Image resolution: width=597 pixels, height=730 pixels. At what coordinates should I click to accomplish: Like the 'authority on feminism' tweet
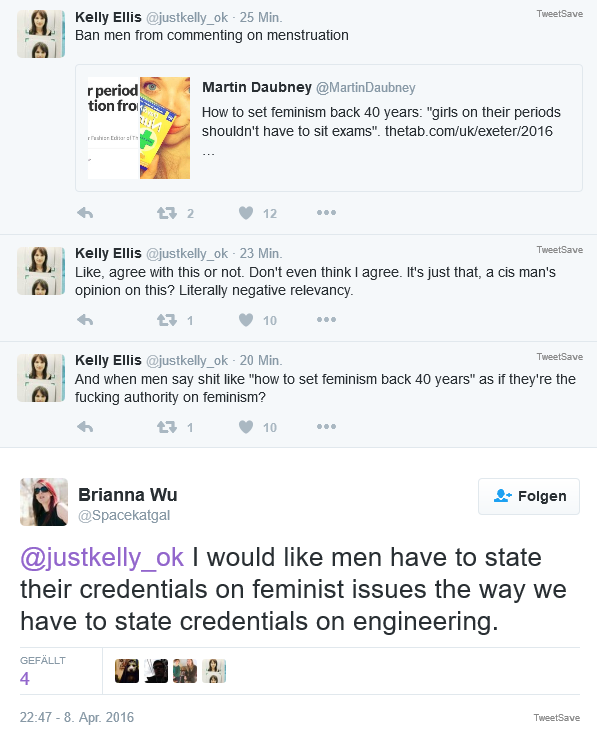click(246, 427)
